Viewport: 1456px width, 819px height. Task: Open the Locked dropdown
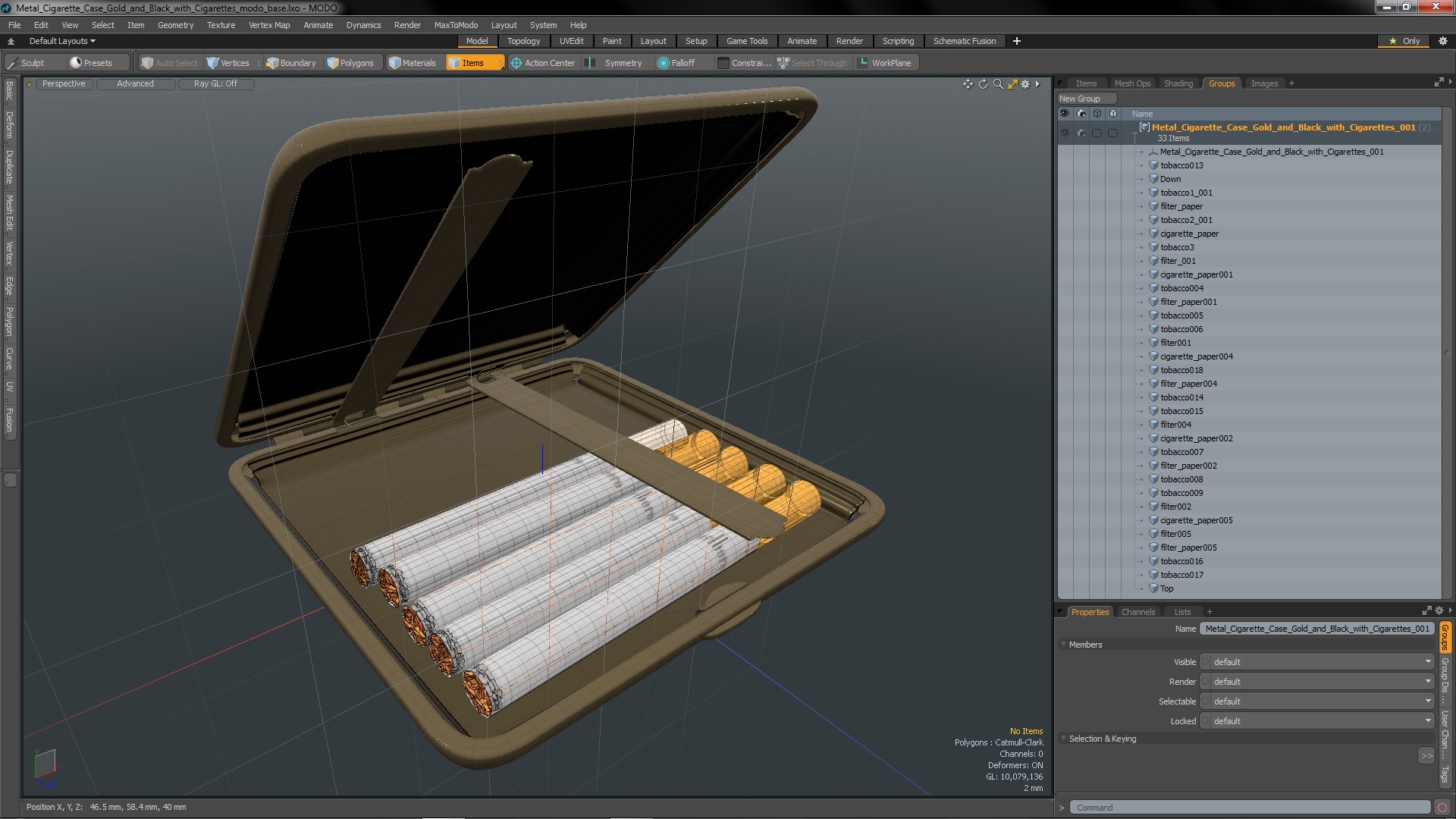tap(1318, 721)
